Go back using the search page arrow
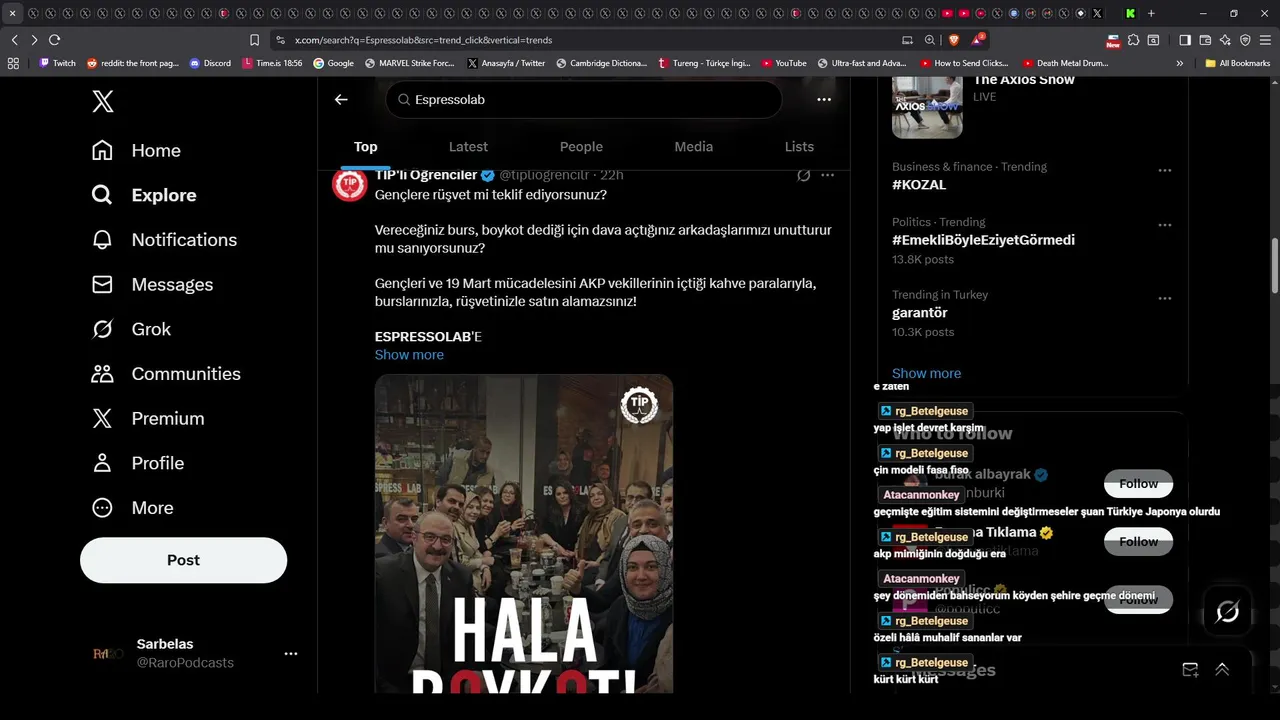Viewport: 1280px width, 720px height. tap(341, 99)
